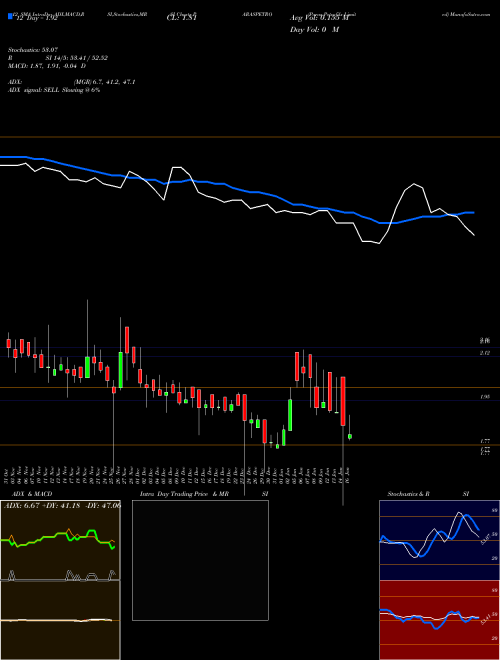This screenshot has height=660, width=500.
Task: Click the 'Day Vol: 0 M' value
Action: (x=314, y=30)
